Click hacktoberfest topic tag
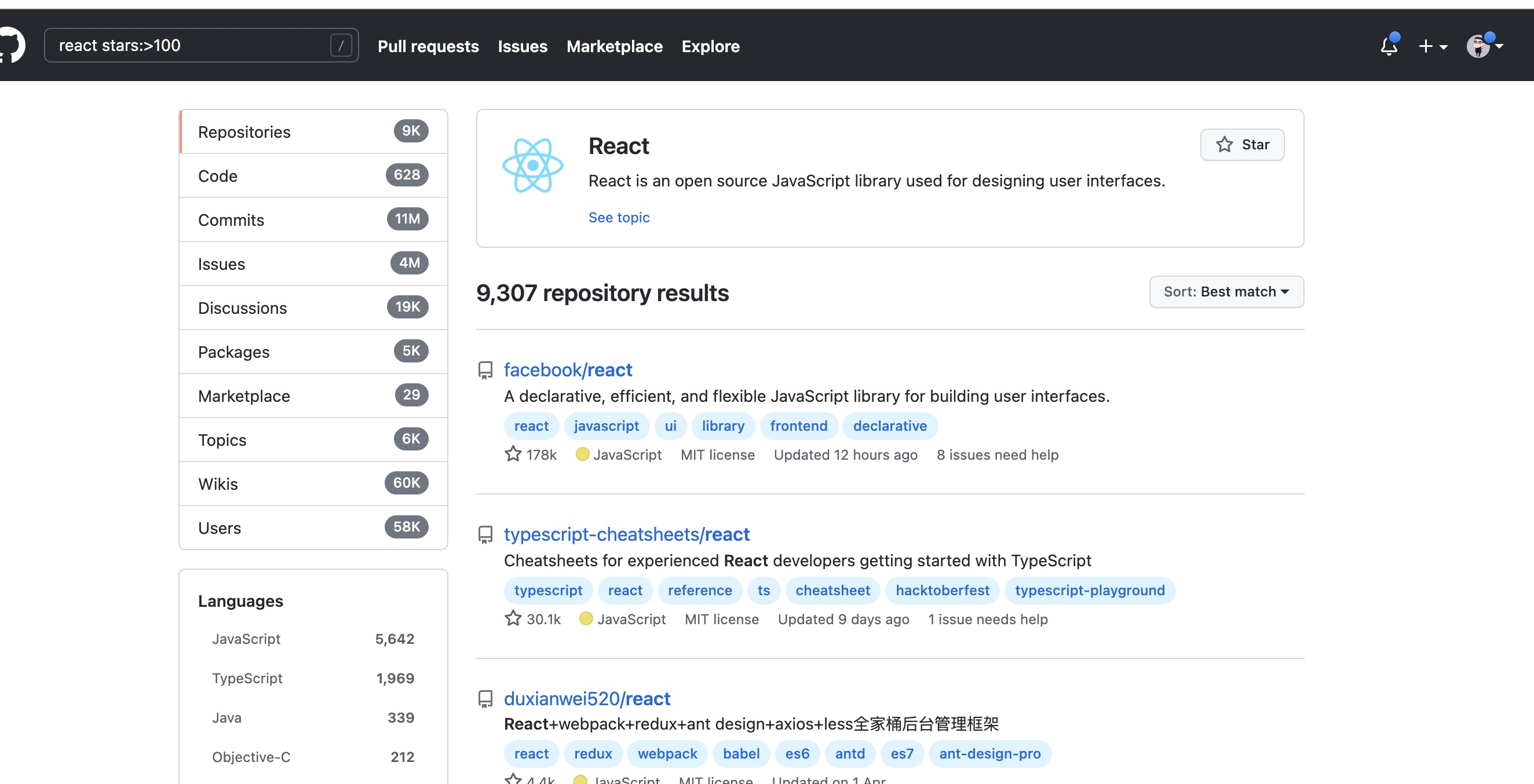The width and height of the screenshot is (1534, 784). tap(942, 590)
